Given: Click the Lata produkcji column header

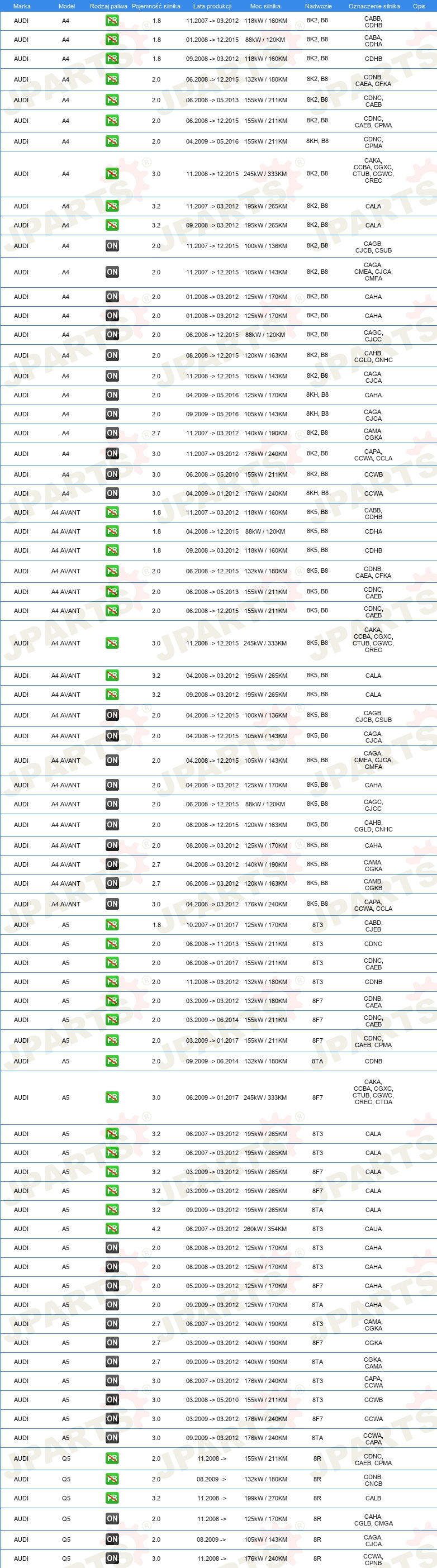Looking at the screenshot, I should [212, 6].
